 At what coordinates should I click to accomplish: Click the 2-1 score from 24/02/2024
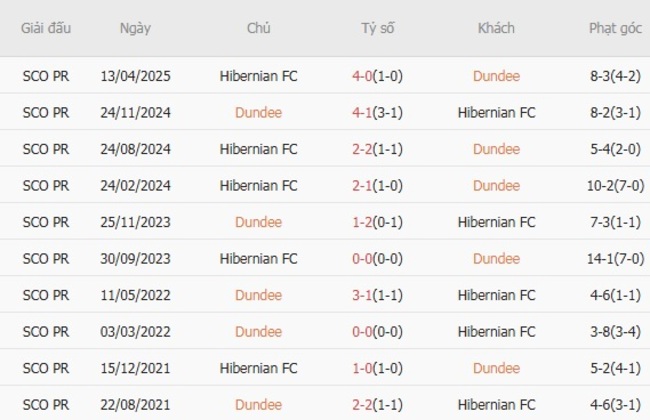point(378,186)
